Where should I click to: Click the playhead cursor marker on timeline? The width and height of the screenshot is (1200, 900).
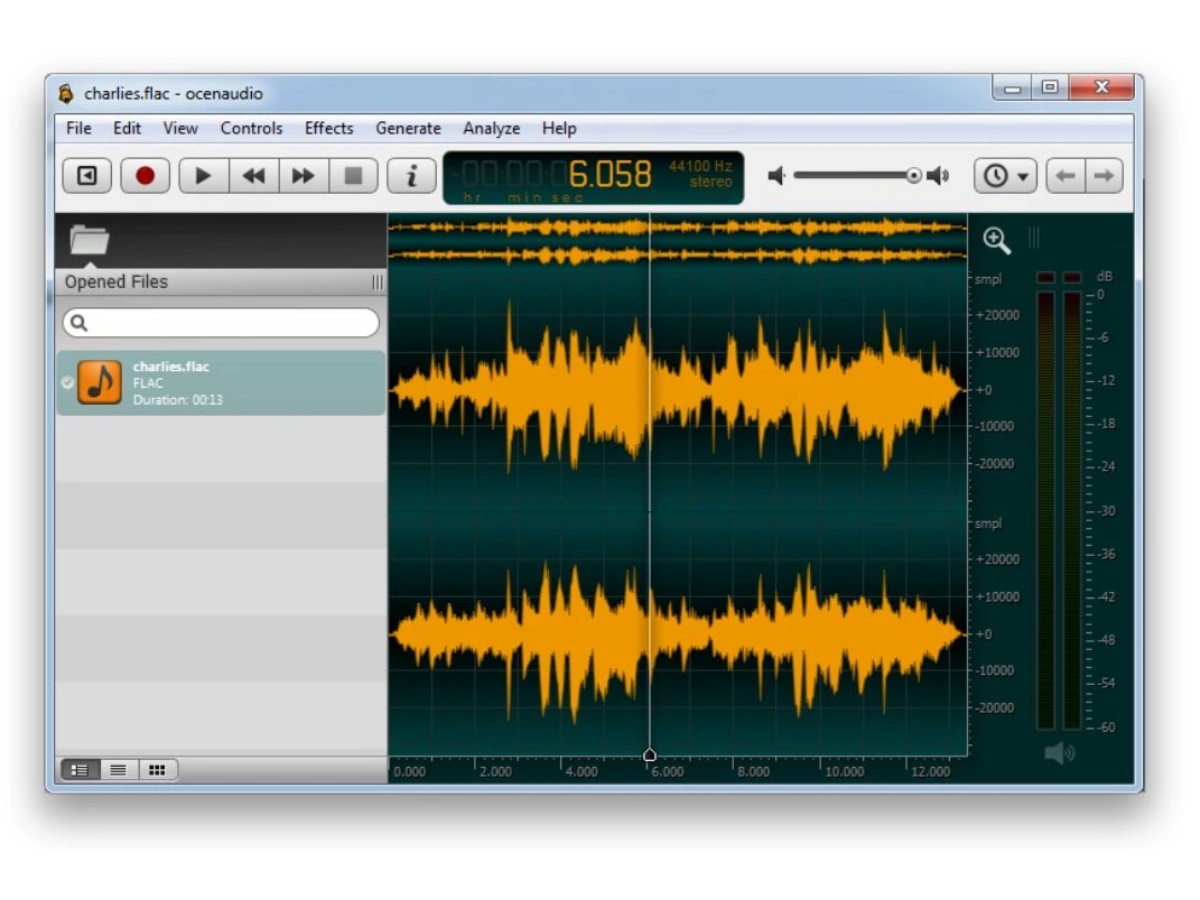tap(650, 754)
